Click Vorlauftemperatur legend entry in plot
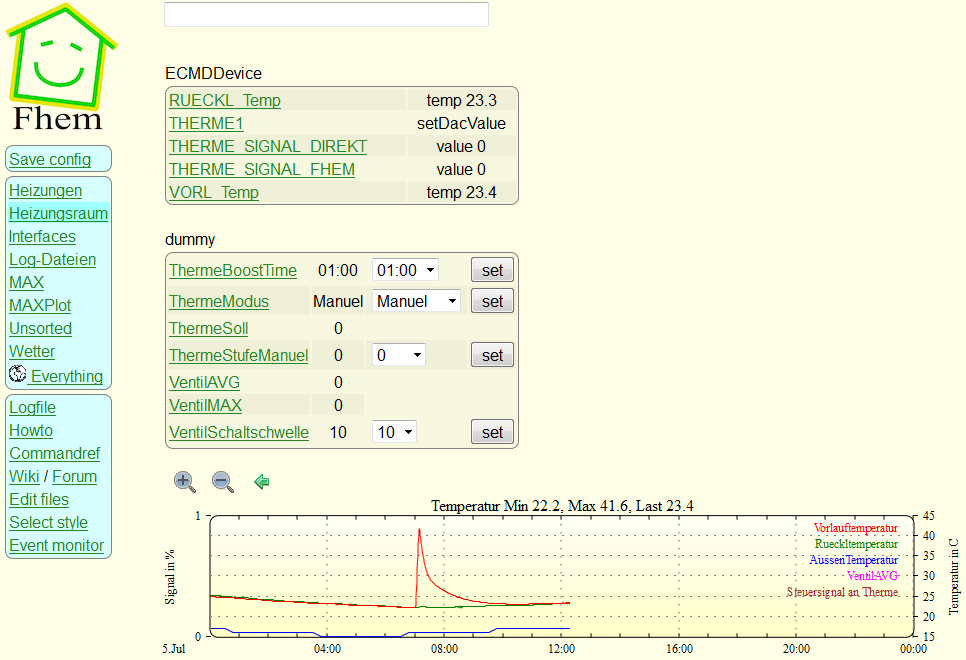This screenshot has height=660, width=966. pyautogui.click(x=856, y=528)
